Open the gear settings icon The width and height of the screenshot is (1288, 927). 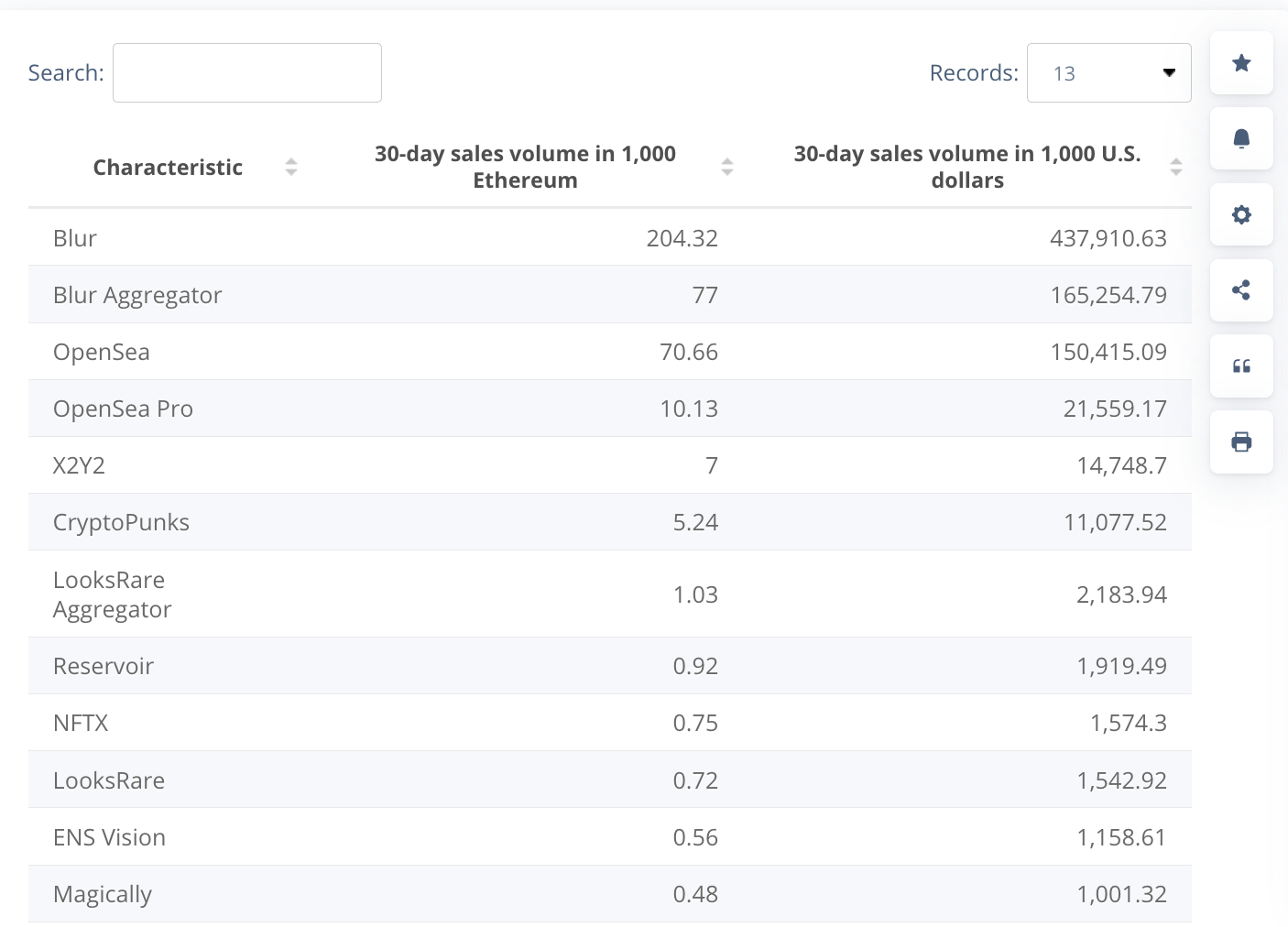1241,214
